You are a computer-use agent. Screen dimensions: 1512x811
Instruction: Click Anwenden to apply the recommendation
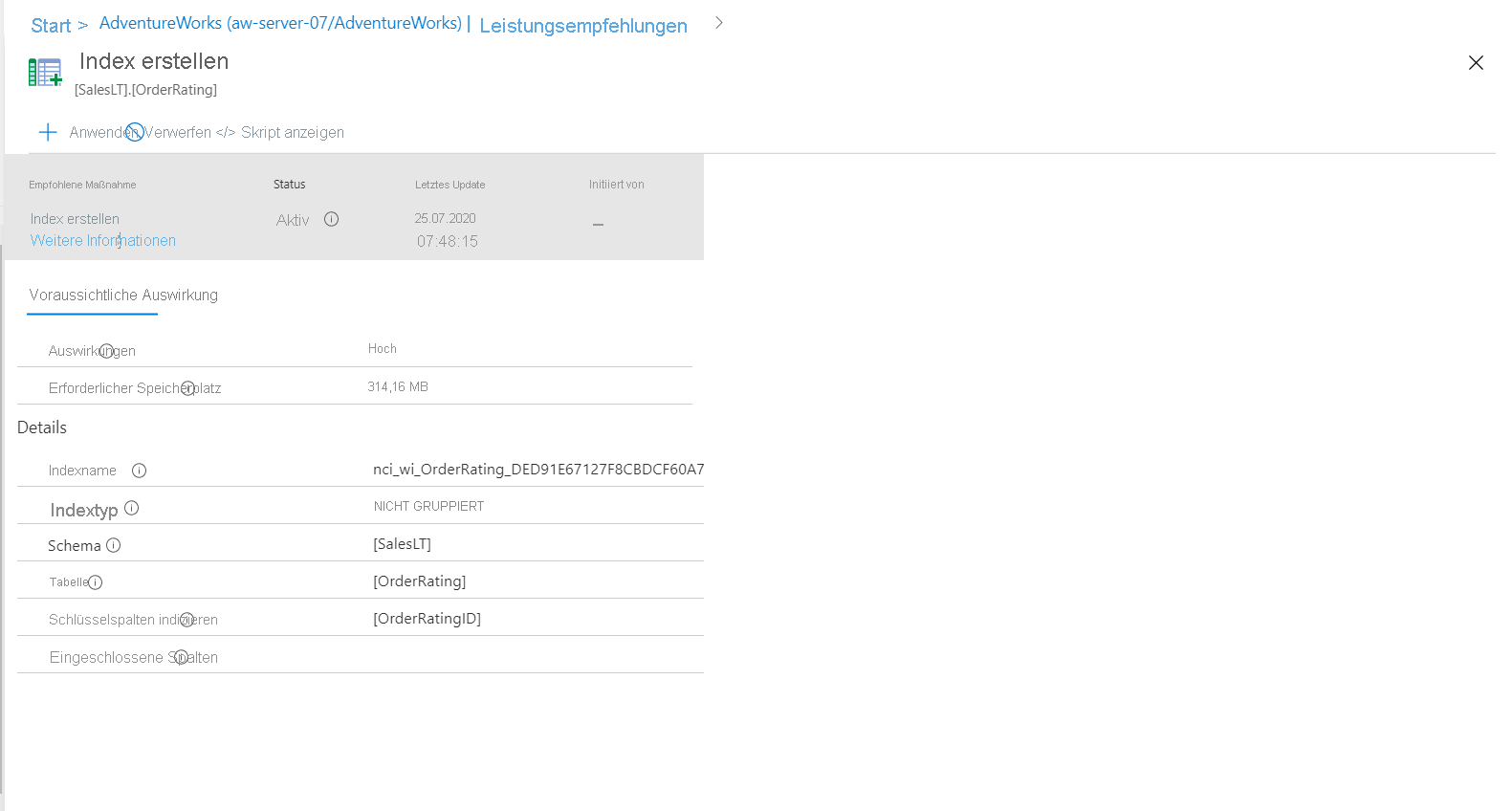[x=103, y=132]
